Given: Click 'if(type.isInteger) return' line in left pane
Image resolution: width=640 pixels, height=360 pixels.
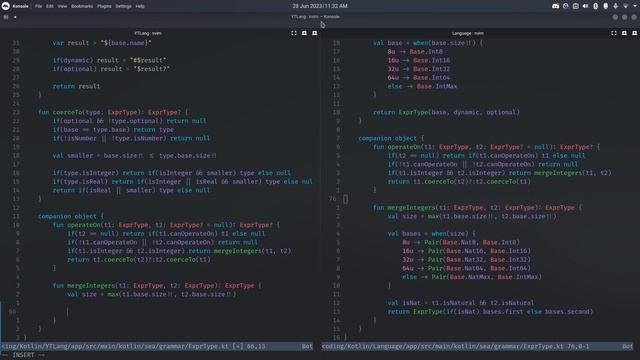Looking at the screenshot, I should click(171, 173).
